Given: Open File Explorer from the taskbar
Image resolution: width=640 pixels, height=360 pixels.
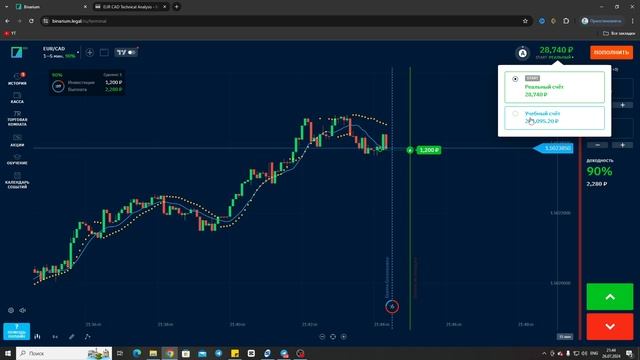Looking at the screenshot, I should [x=153, y=353].
